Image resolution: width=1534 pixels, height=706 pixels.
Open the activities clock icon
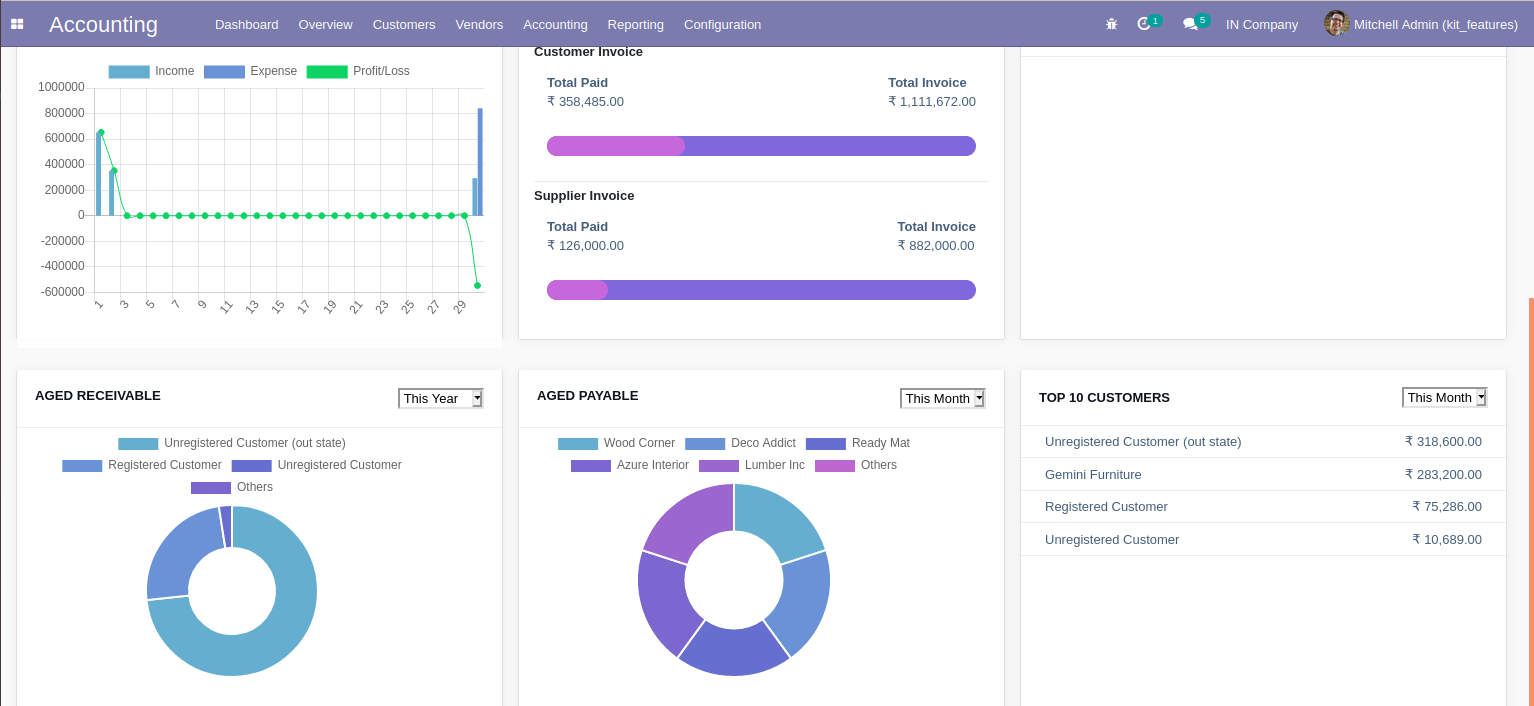(x=1144, y=24)
